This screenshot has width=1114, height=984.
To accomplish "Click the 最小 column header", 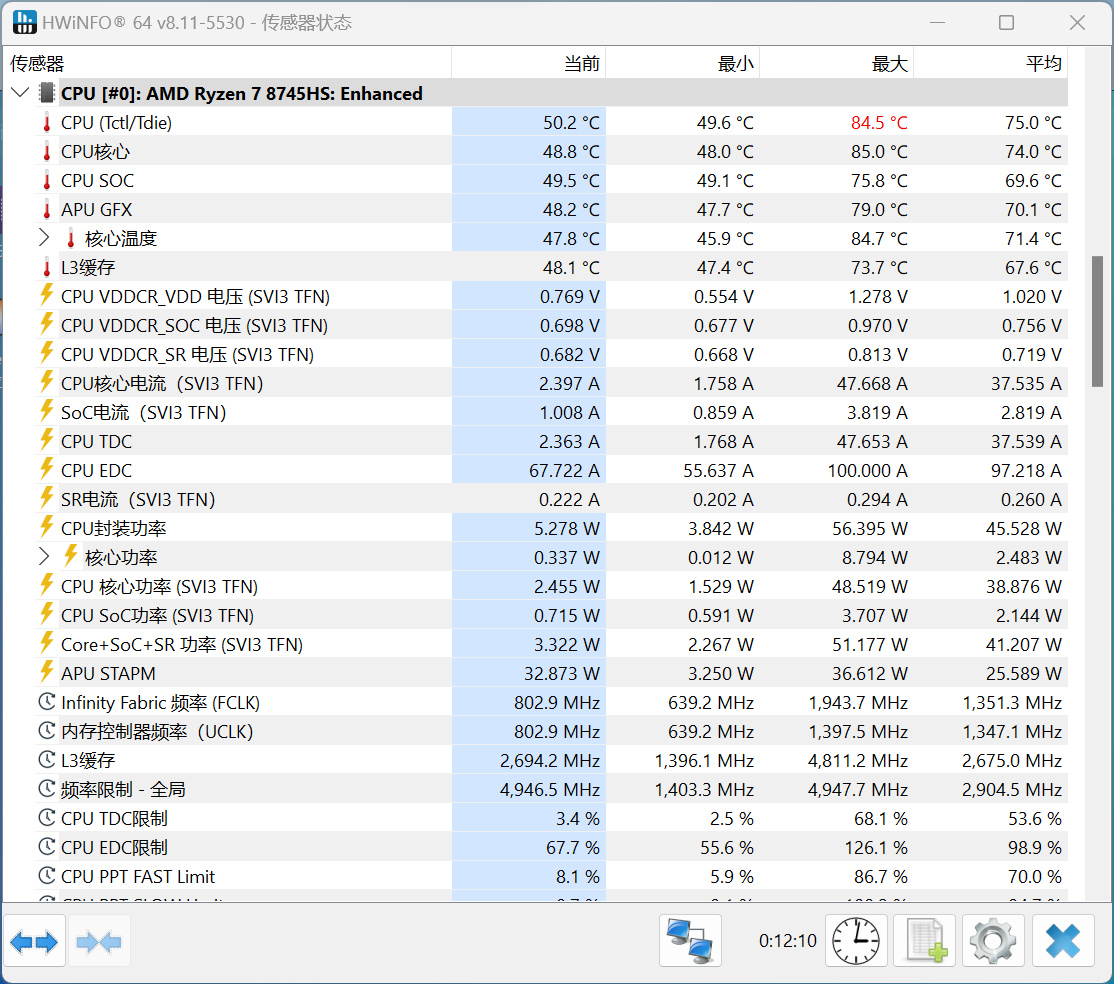I will pyautogui.click(x=683, y=63).
